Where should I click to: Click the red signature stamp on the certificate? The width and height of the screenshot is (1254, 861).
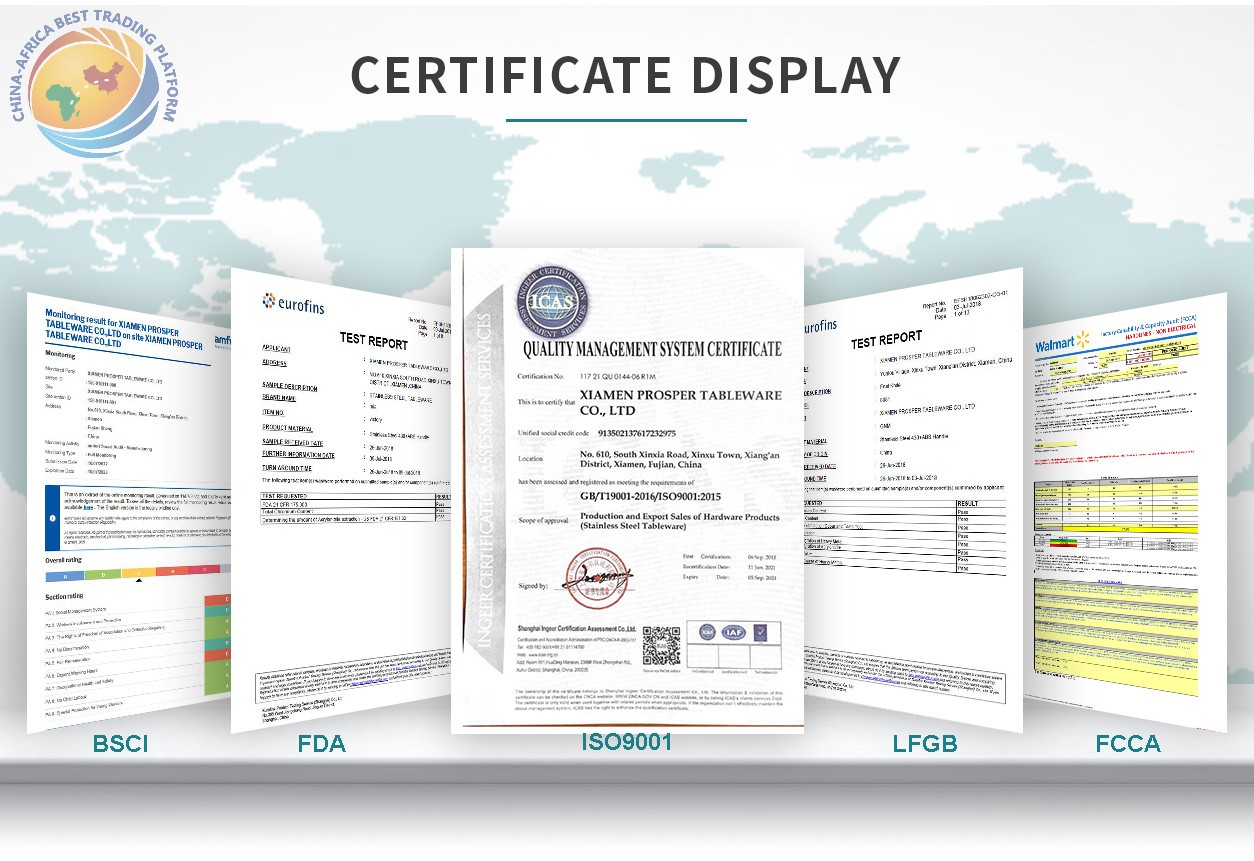[x=597, y=580]
